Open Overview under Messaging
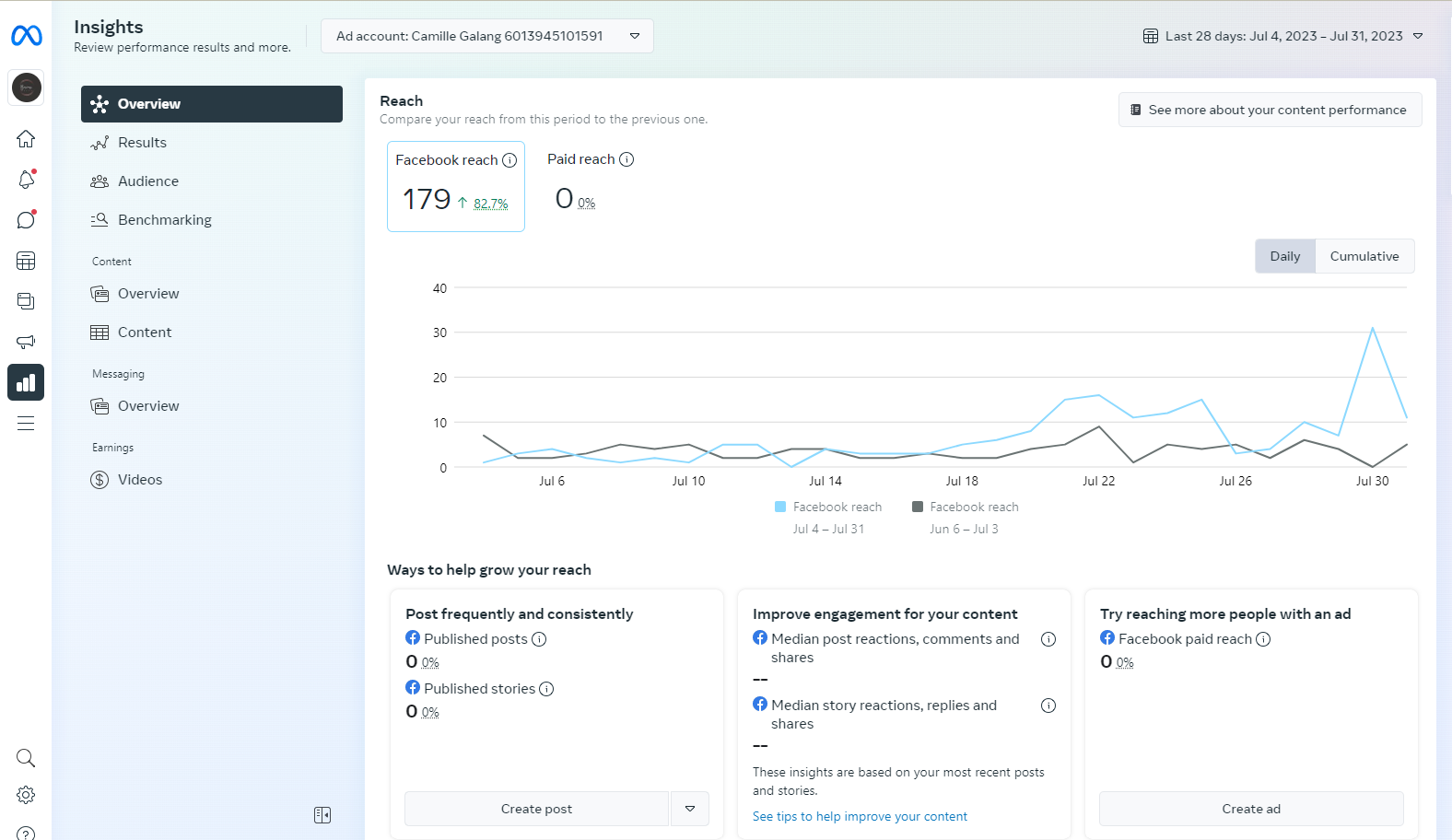Image resolution: width=1452 pixels, height=840 pixels. coord(212,406)
